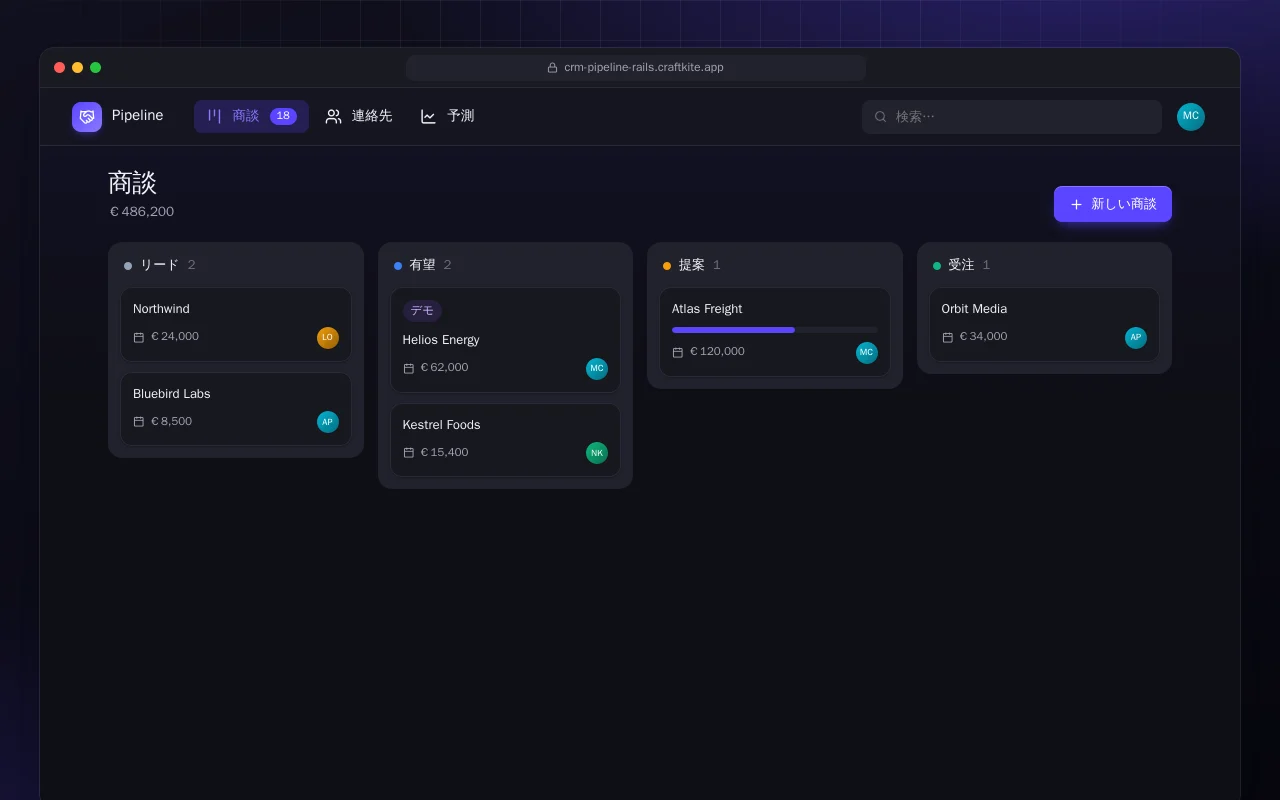Click the chart icon beside 予測
Screen dimensions: 1280x800
(428, 116)
